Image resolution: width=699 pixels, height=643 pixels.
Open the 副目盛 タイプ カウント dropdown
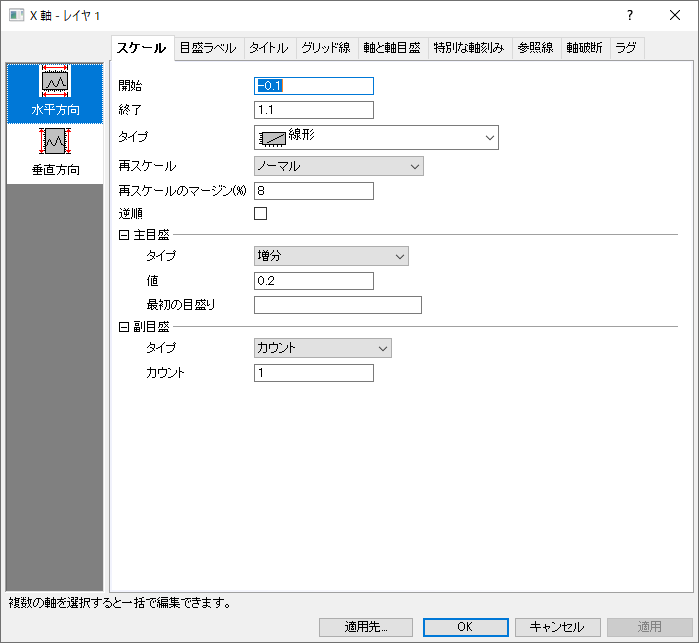(x=323, y=348)
